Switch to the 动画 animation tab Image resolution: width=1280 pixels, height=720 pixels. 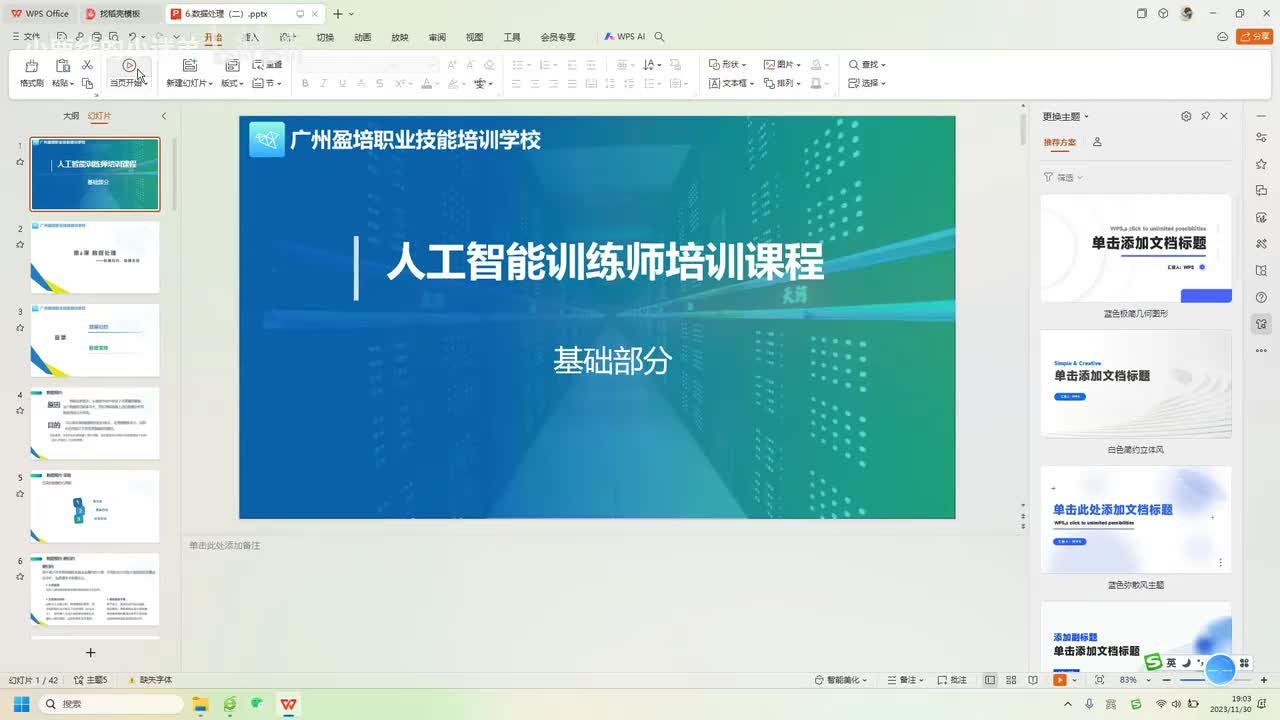tap(362, 37)
